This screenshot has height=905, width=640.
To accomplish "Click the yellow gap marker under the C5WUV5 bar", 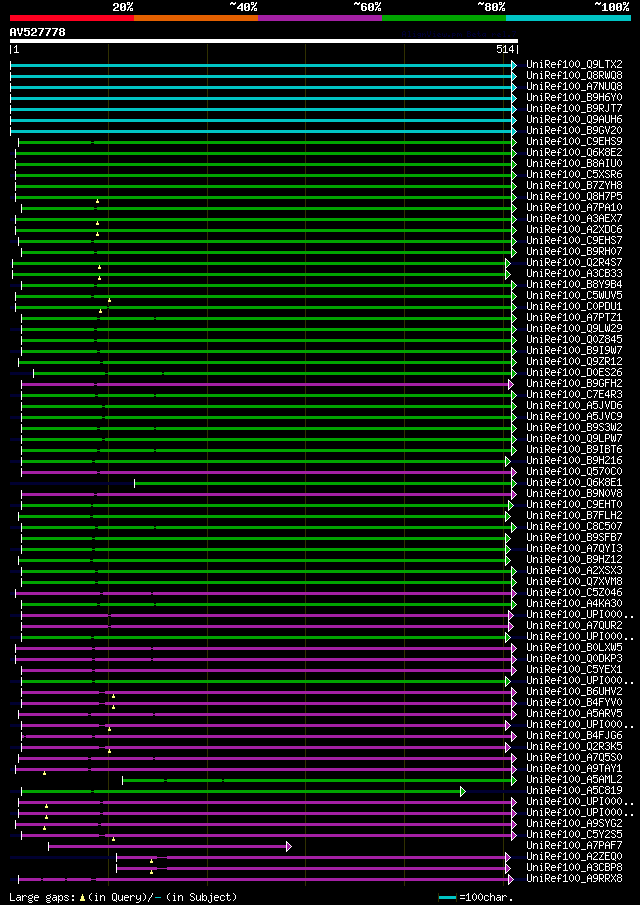I will click(x=110, y=300).
